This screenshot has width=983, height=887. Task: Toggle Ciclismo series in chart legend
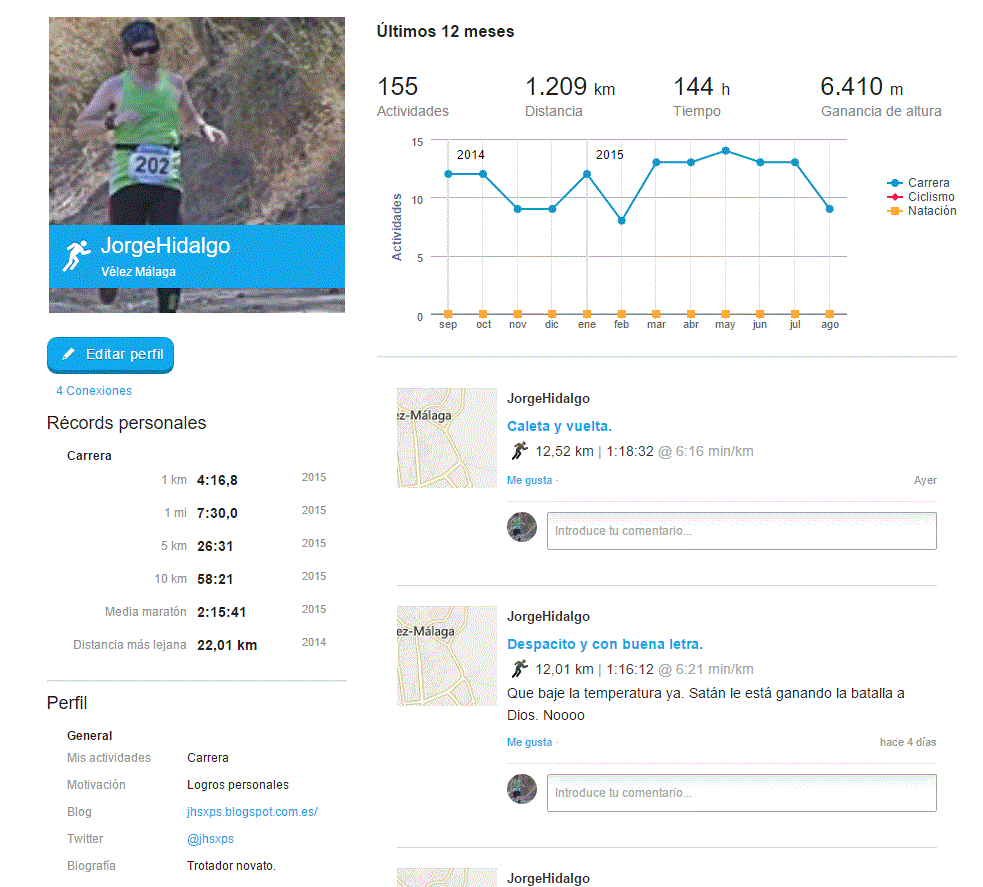point(920,197)
